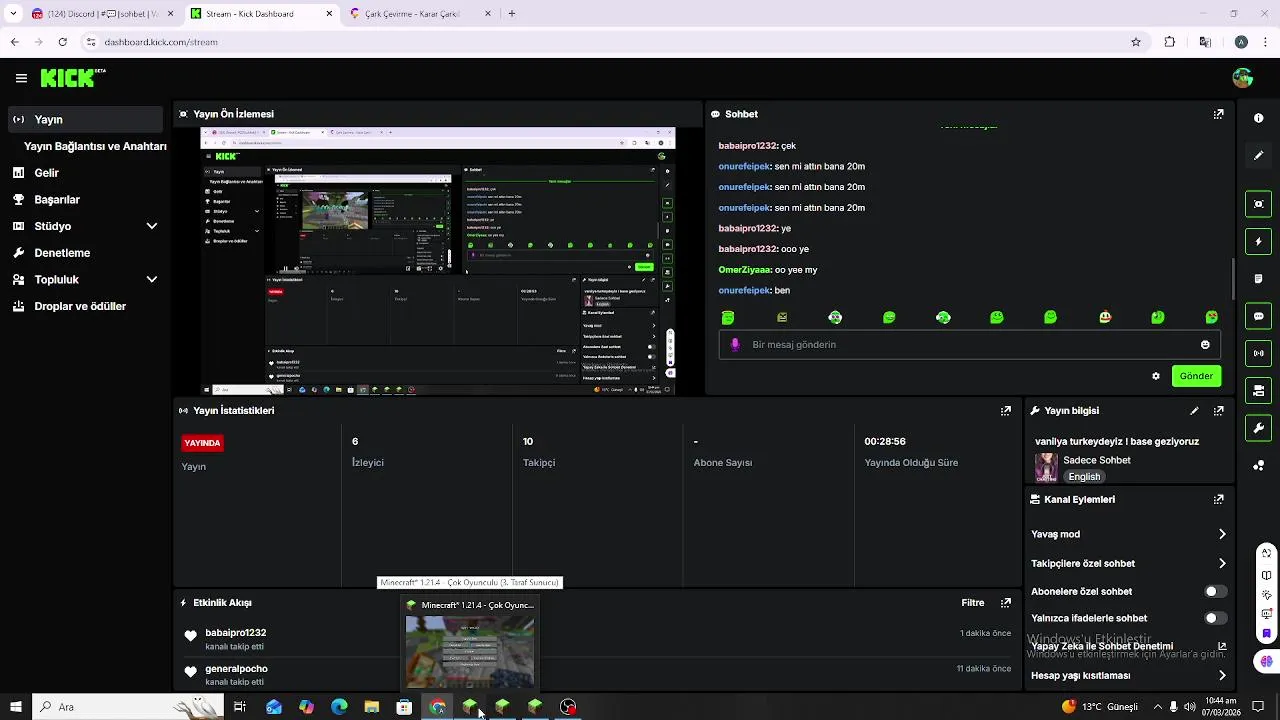Image resolution: width=1280 pixels, height=720 pixels.
Task: Click the Minecraft taskbar preview thumbnail
Action: (470, 651)
